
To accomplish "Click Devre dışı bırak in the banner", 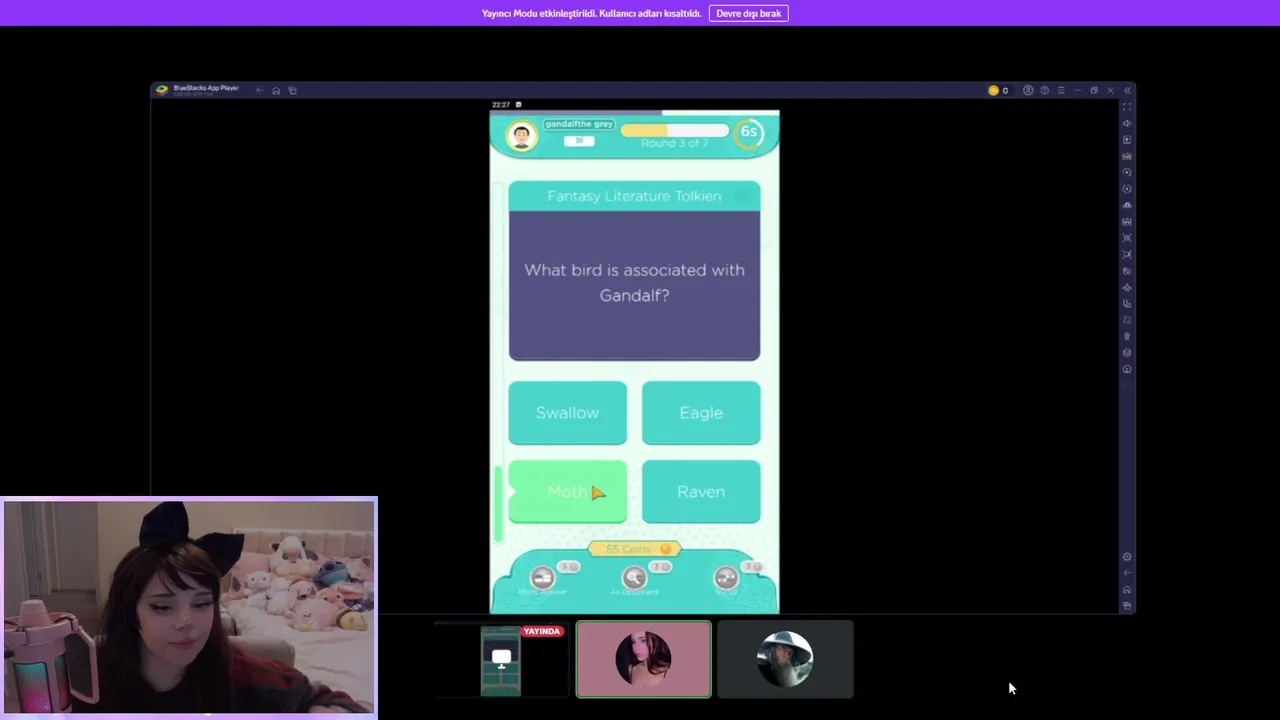I will point(749,13).
